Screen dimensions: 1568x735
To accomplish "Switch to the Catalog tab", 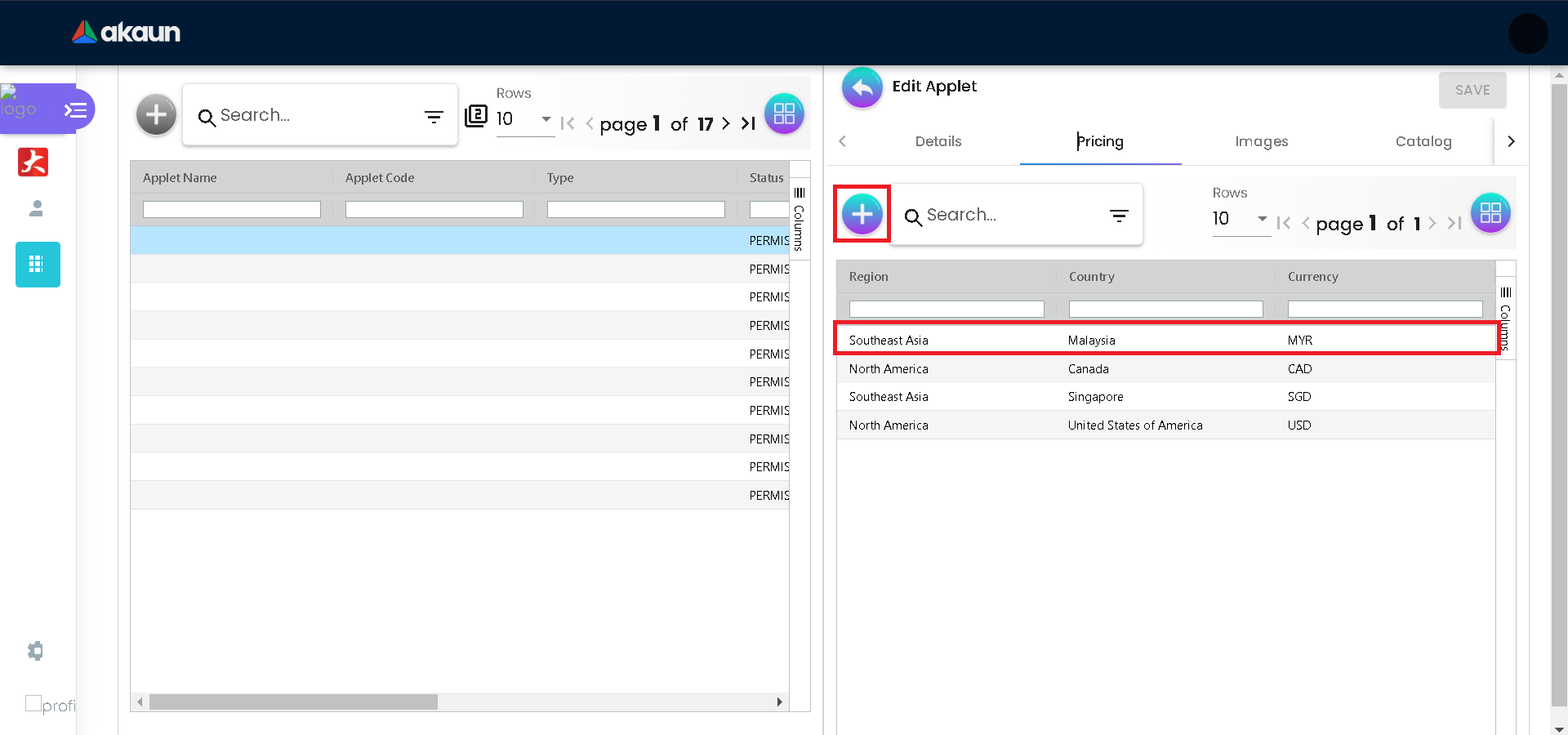I will pos(1423,141).
